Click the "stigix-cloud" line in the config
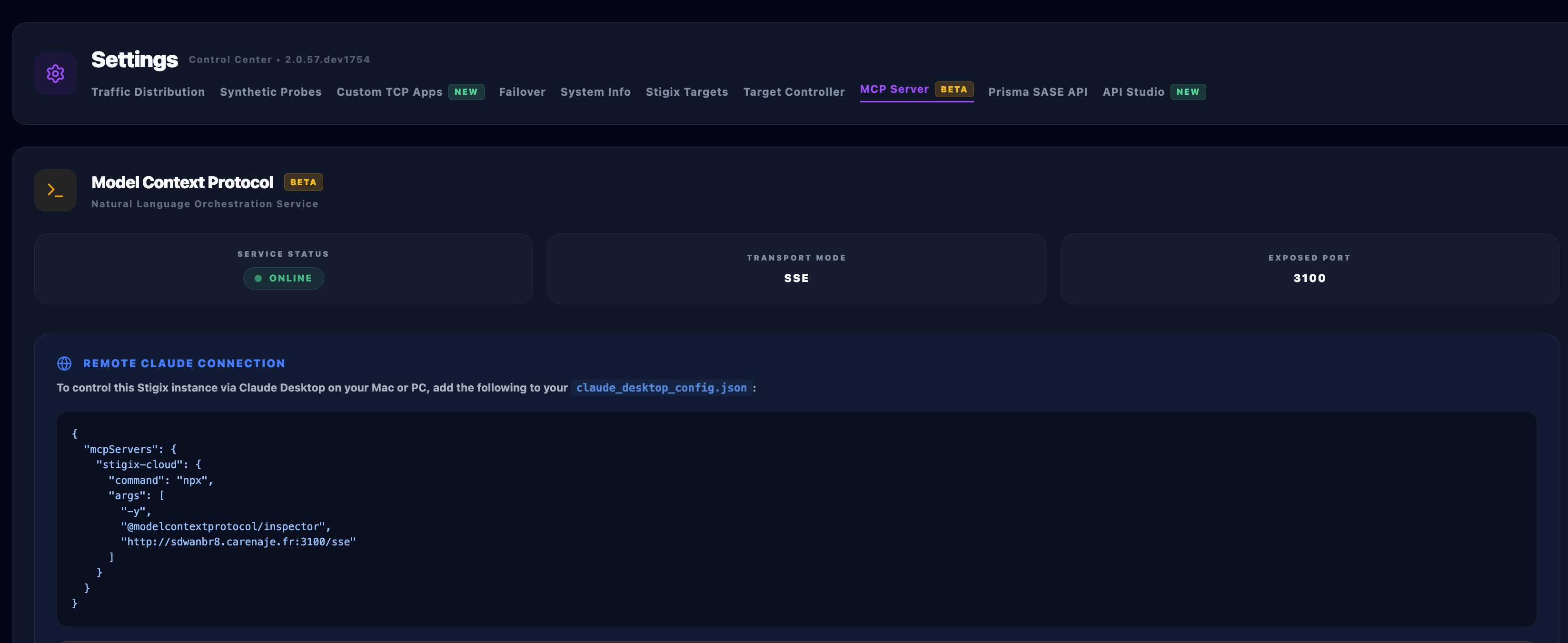The height and width of the screenshot is (643, 1568). pyautogui.click(x=149, y=464)
